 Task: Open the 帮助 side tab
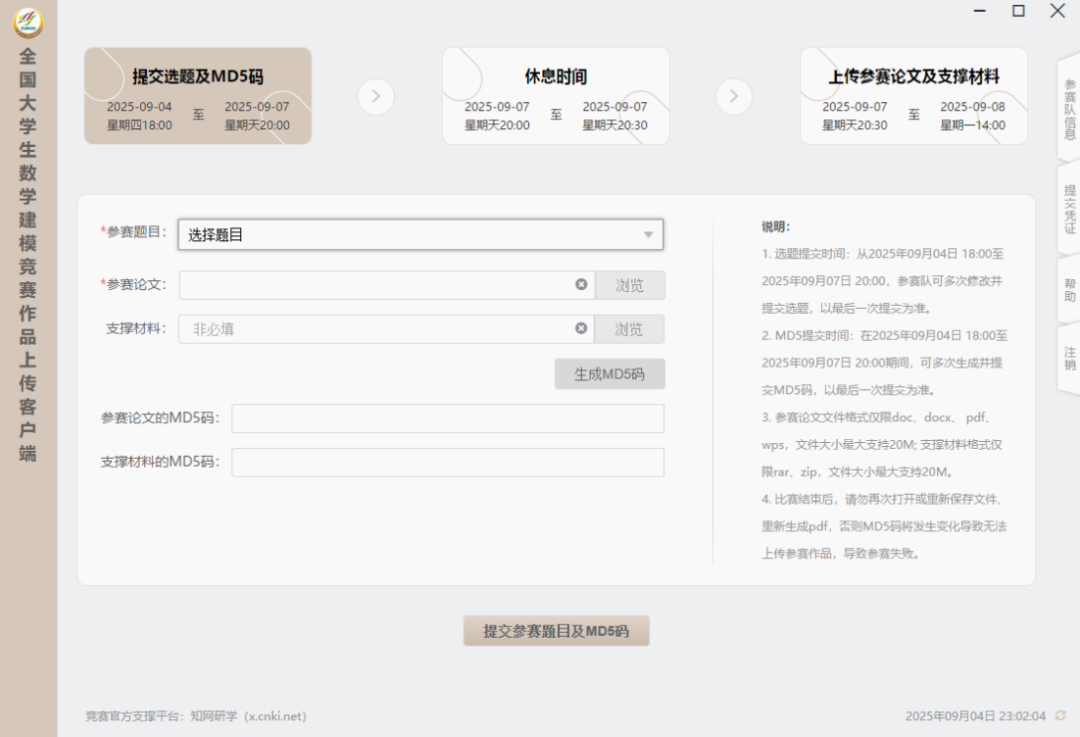click(x=1069, y=290)
